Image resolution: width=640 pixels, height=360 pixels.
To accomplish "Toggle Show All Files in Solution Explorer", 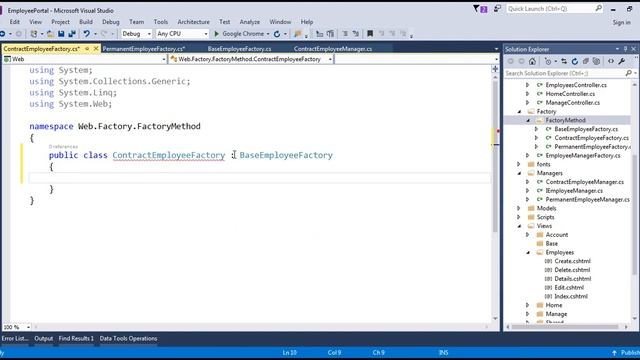I will click(596, 62).
